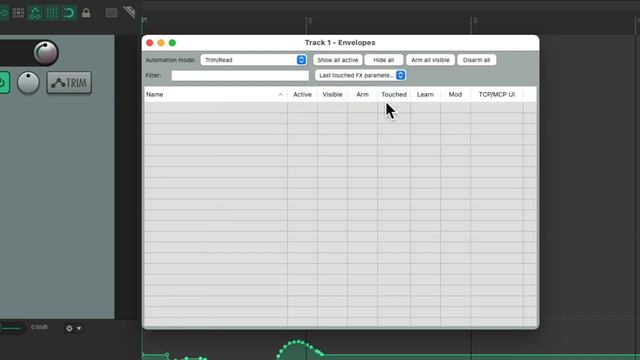
Task: Toggle the item grouping grid icon
Action: pyautogui.click(x=18, y=13)
